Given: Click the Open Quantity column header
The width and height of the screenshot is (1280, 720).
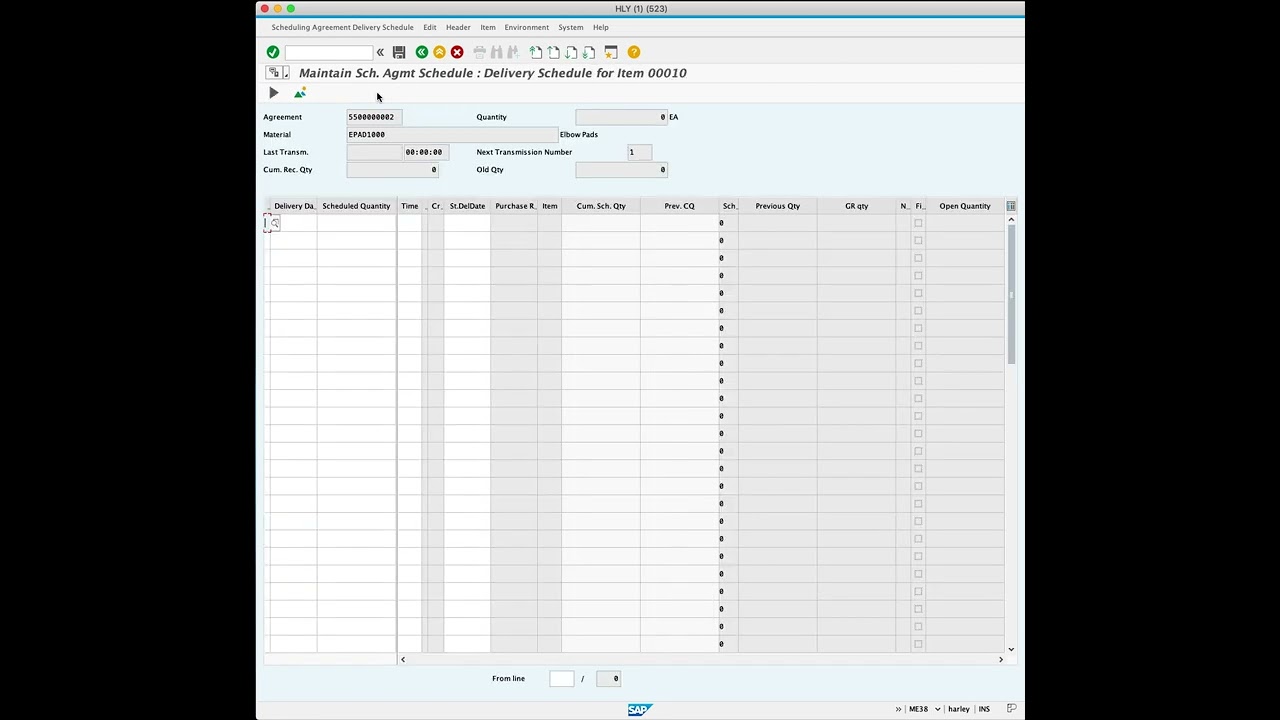Looking at the screenshot, I should pos(964,206).
